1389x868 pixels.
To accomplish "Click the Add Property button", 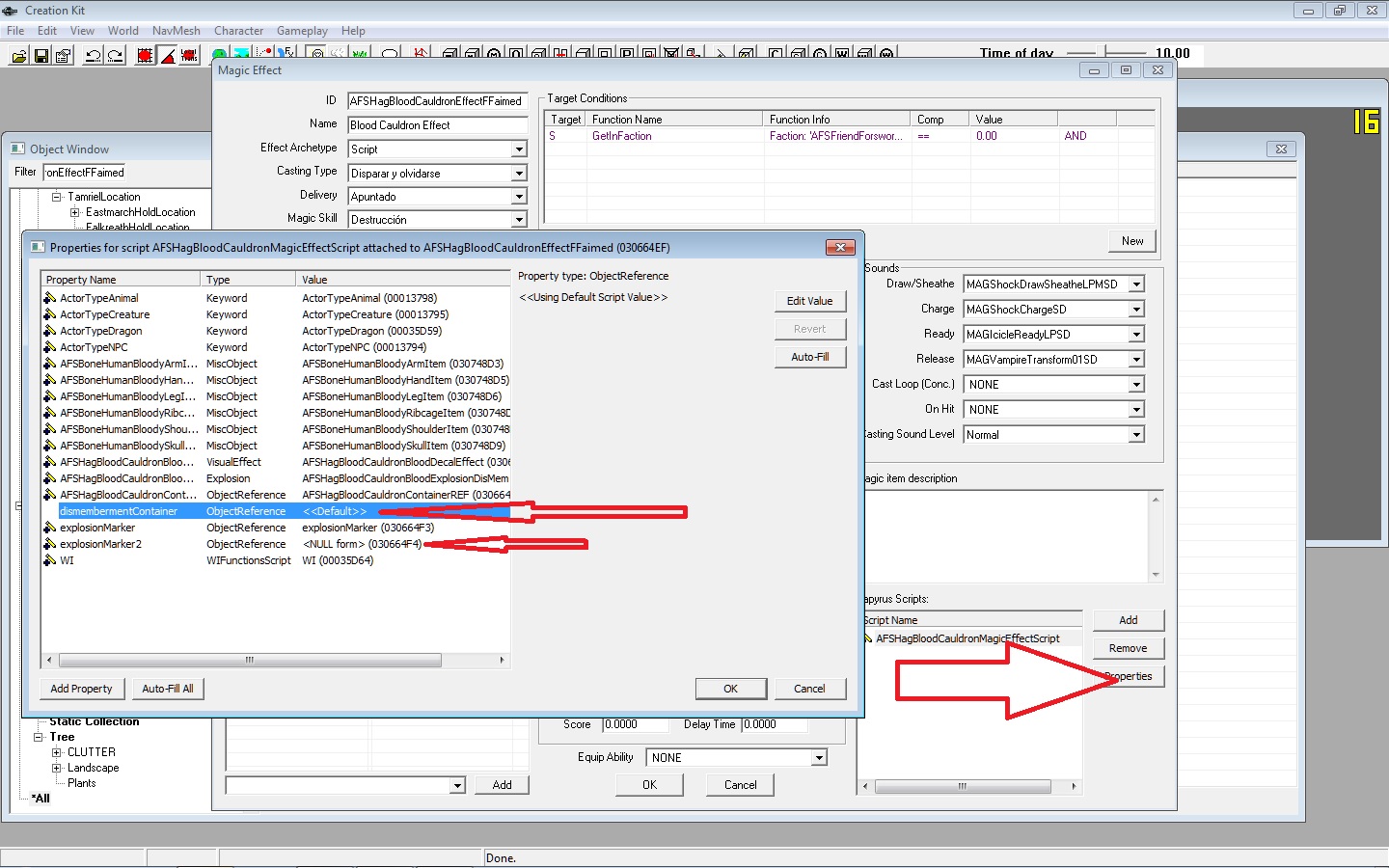I will click(x=81, y=689).
